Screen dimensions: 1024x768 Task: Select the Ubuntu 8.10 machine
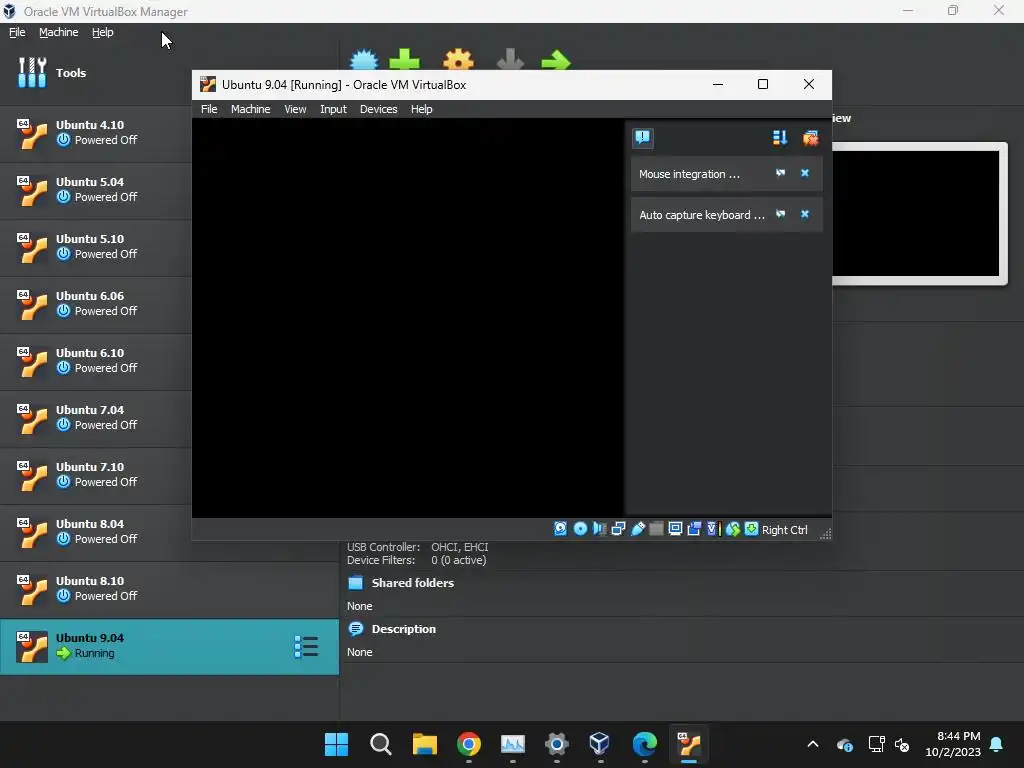(169, 588)
